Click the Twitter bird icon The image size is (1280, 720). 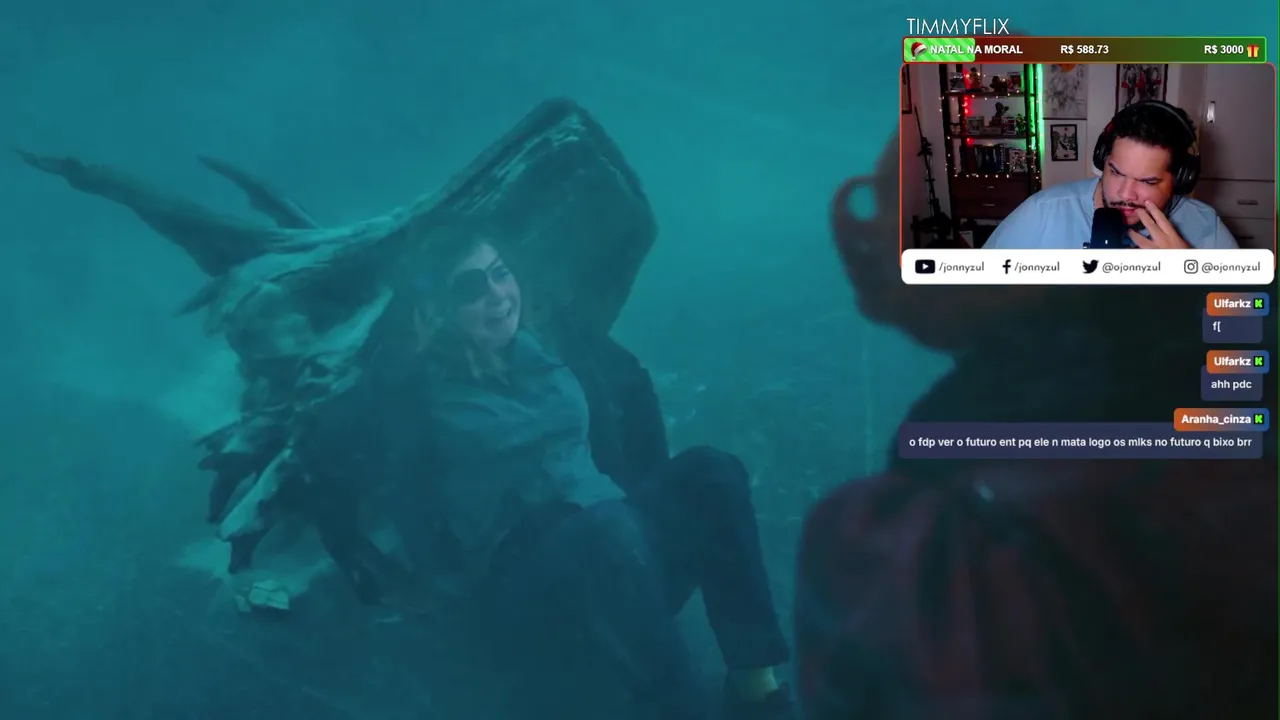point(1090,267)
